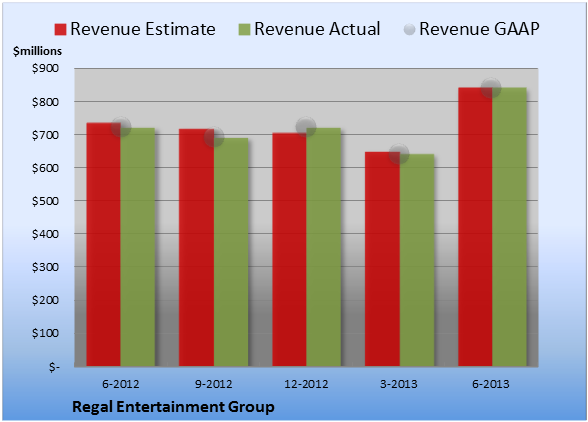
Task: Click the 3-2013 quarter label
Action: point(399,384)
